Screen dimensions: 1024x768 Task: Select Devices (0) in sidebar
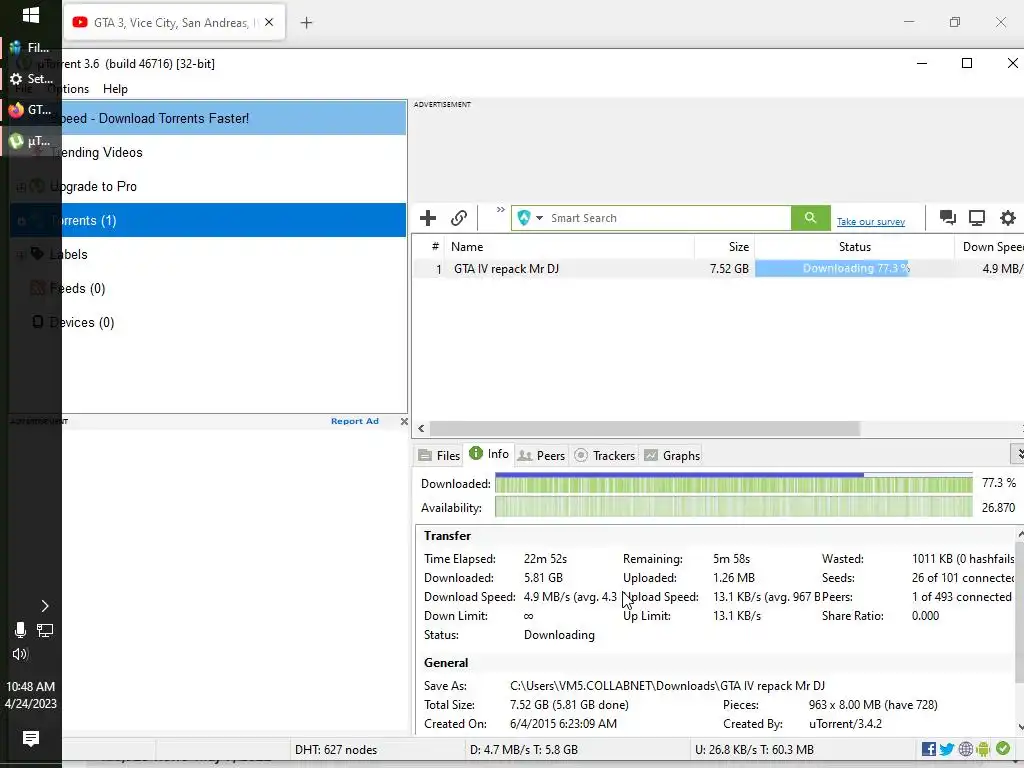208,322
